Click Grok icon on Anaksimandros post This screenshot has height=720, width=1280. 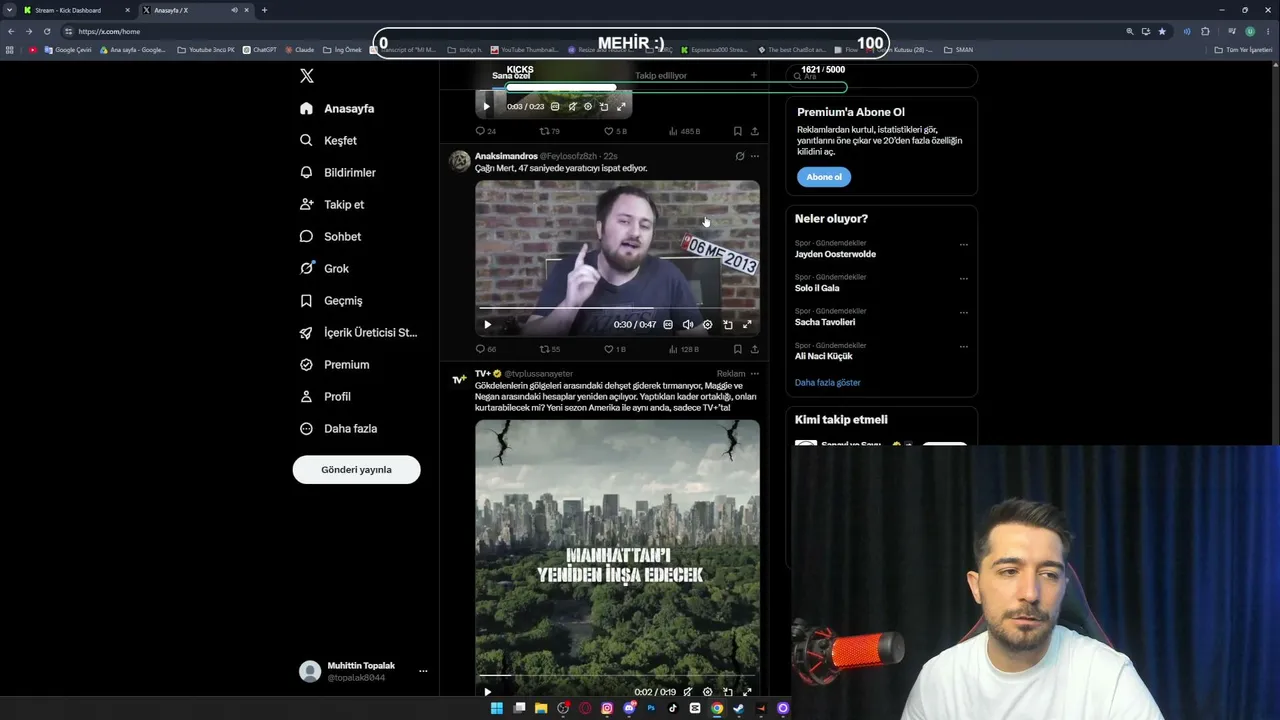(740, 156)
